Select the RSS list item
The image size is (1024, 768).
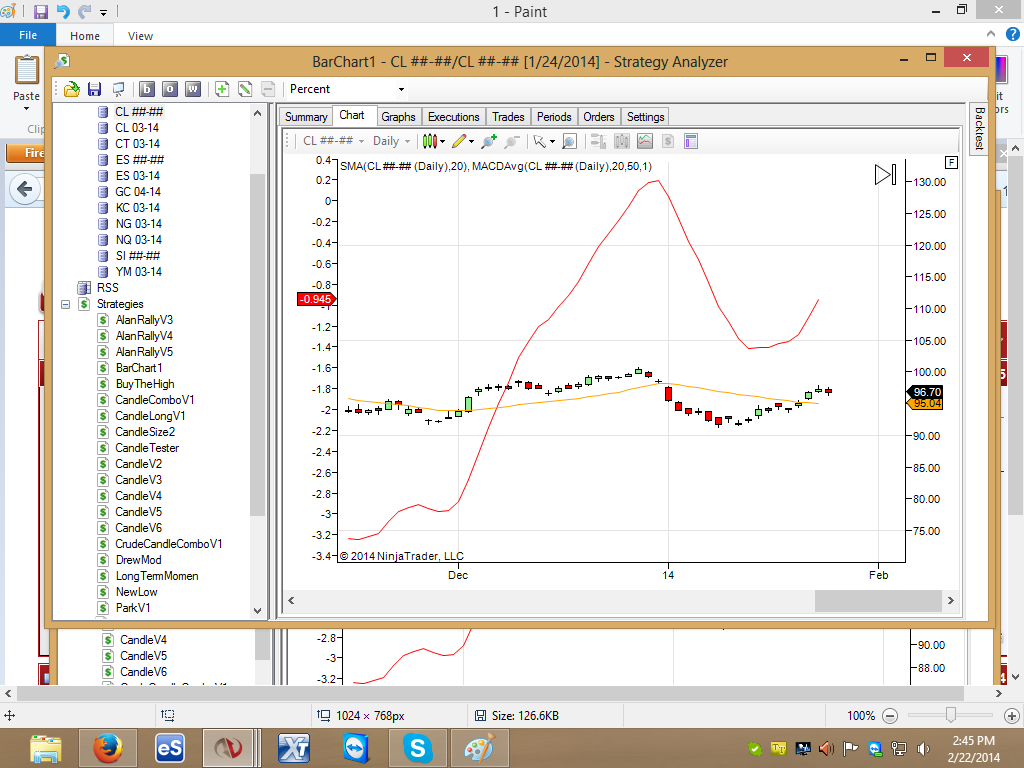click(108, 288)
